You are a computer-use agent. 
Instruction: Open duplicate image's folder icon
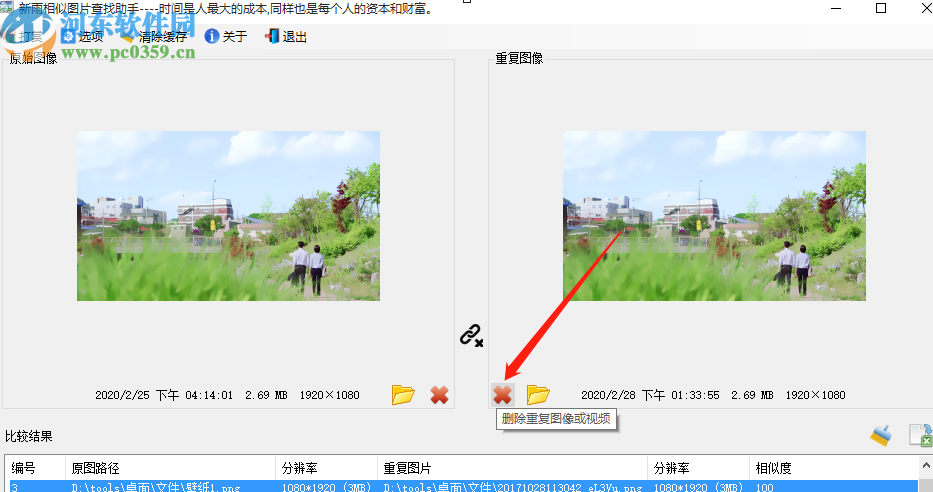(x=538, y=394)
